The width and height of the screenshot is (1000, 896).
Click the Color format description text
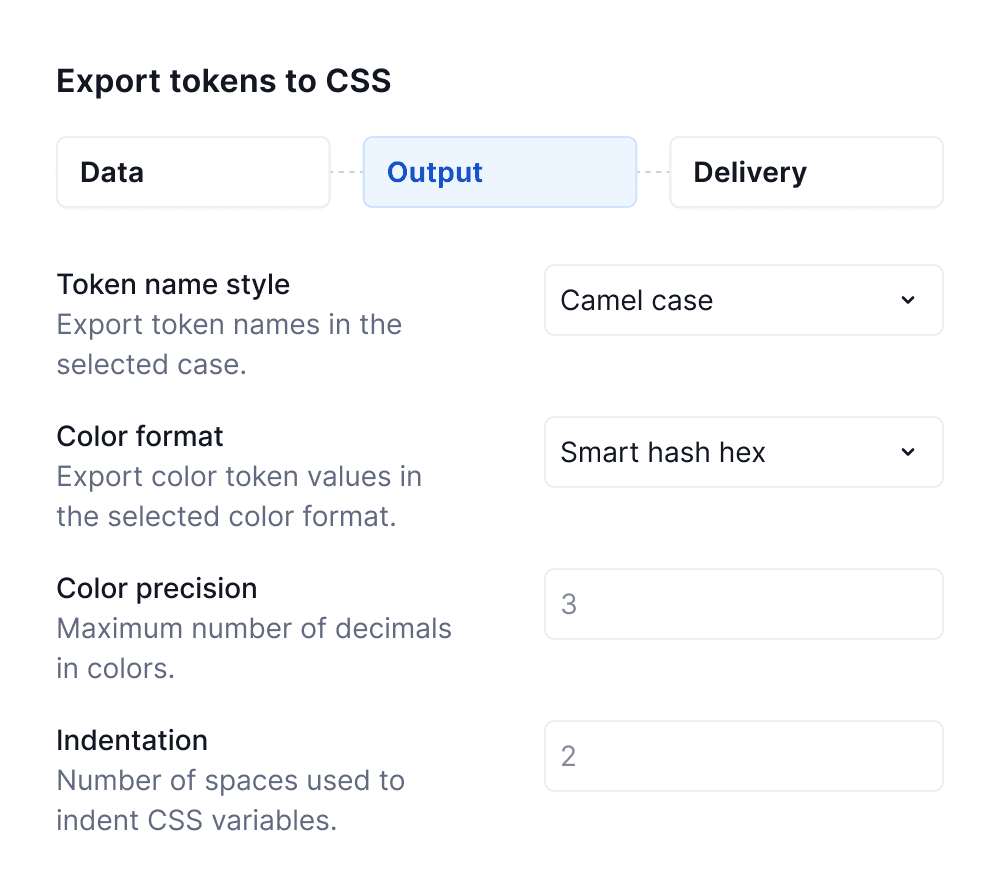[239, 496]
